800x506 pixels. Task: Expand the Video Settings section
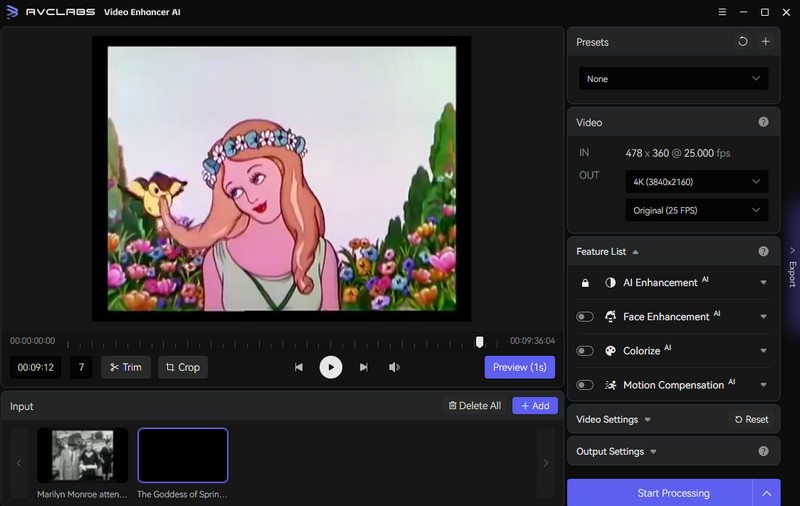click(647, 420)
